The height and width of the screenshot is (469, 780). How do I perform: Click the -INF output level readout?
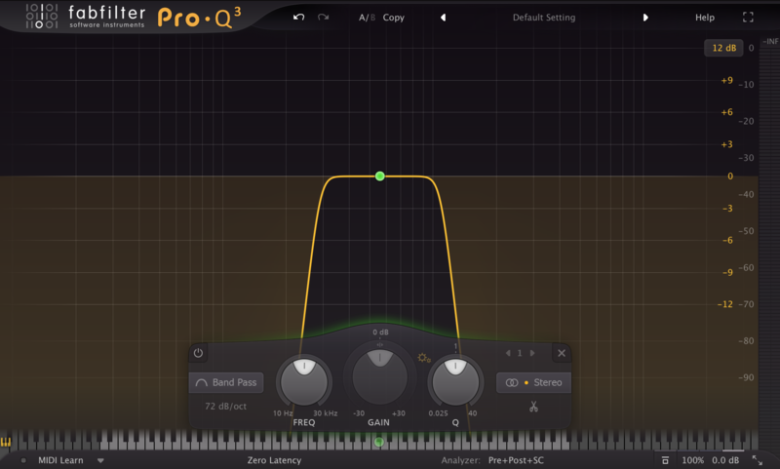(x=770, y=41)
